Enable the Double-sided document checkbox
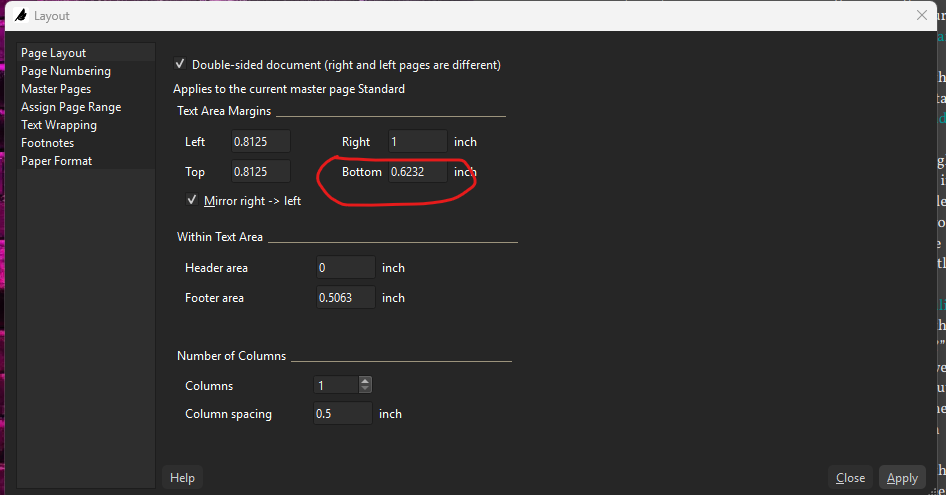 [x=180, y=64]
